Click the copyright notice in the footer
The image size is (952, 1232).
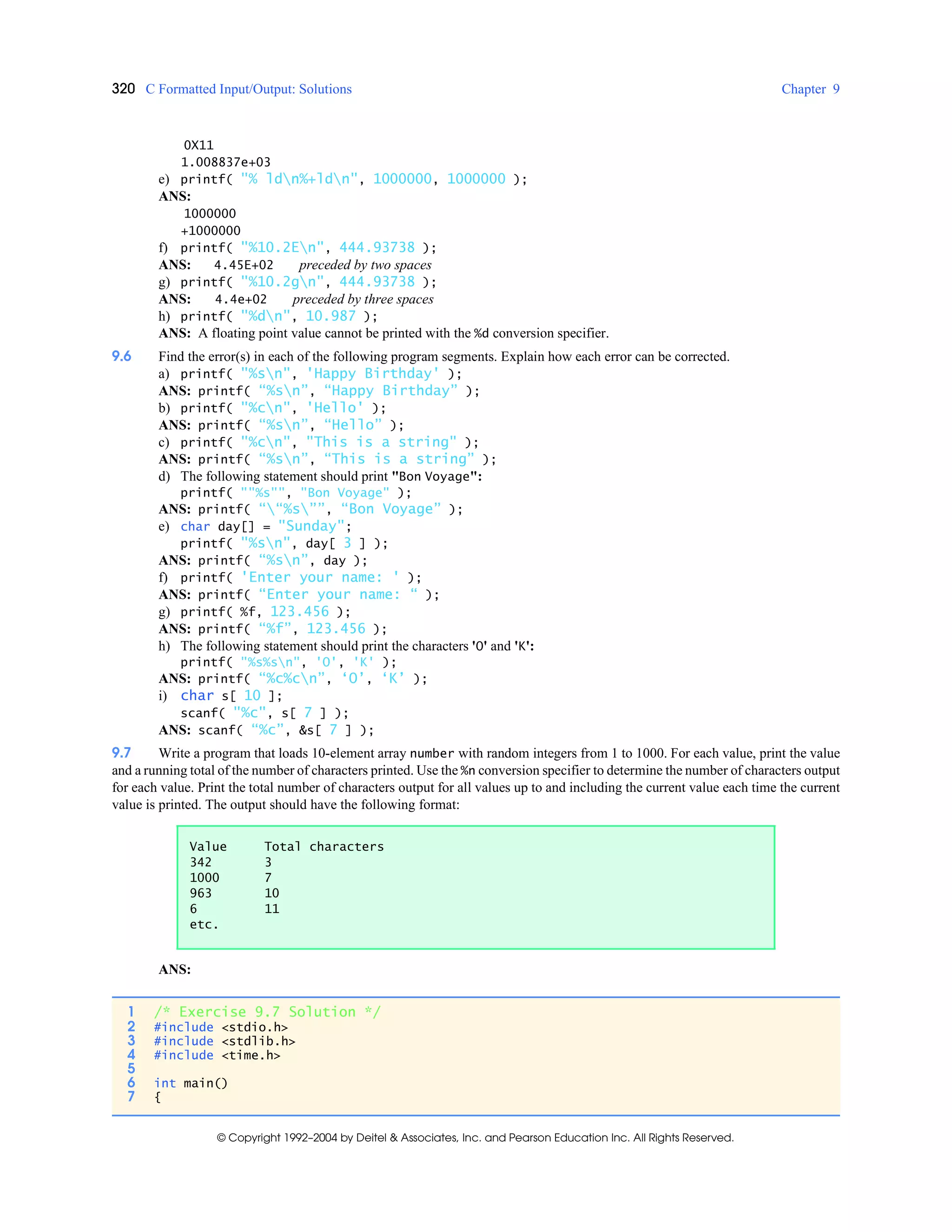pos(476,1138)
